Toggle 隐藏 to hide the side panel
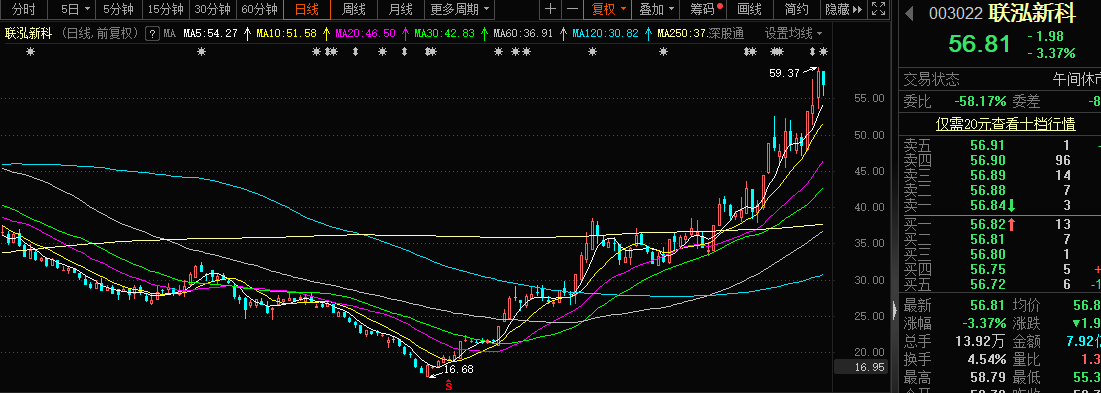 [843, 9]
